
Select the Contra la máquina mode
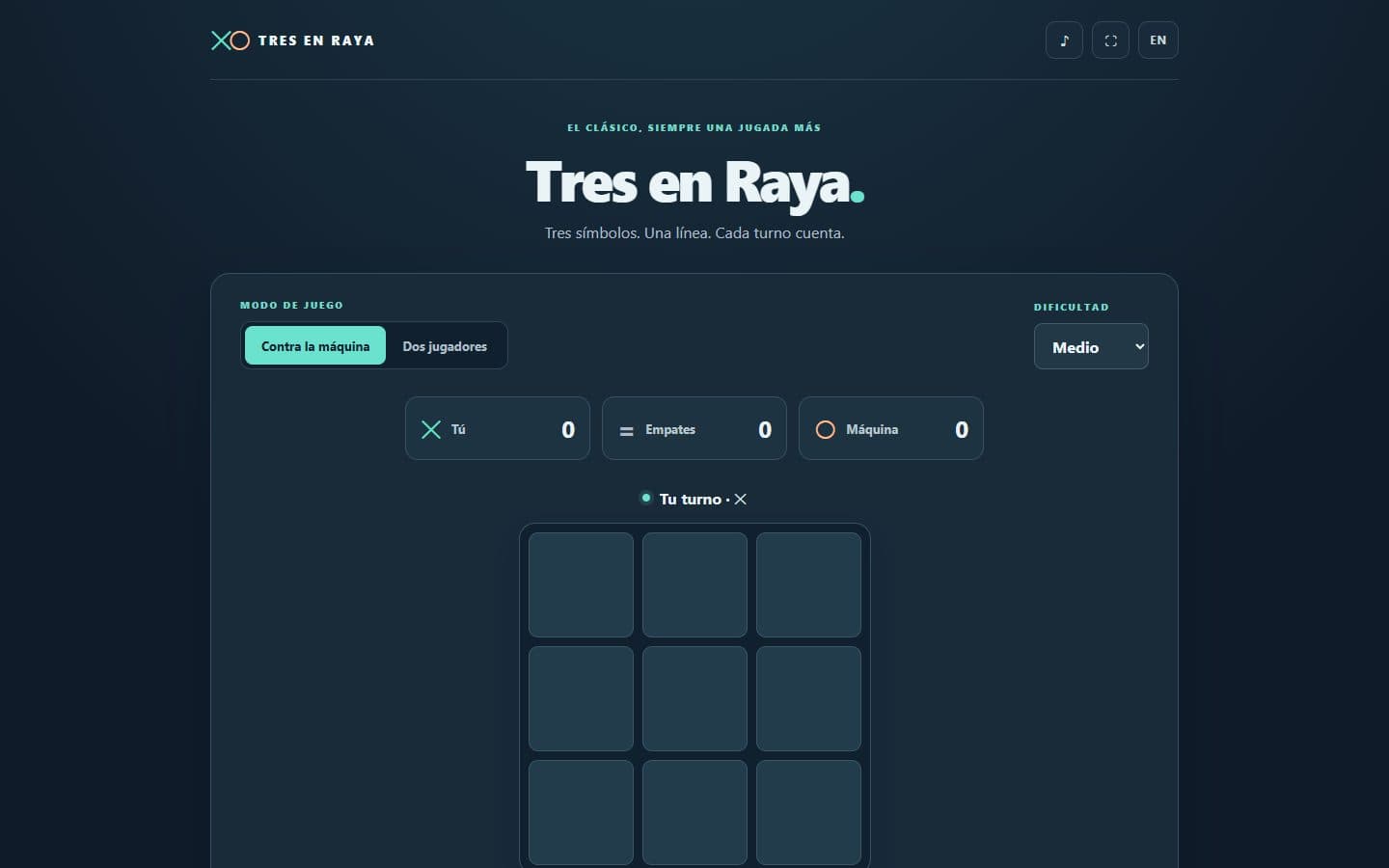315,346
